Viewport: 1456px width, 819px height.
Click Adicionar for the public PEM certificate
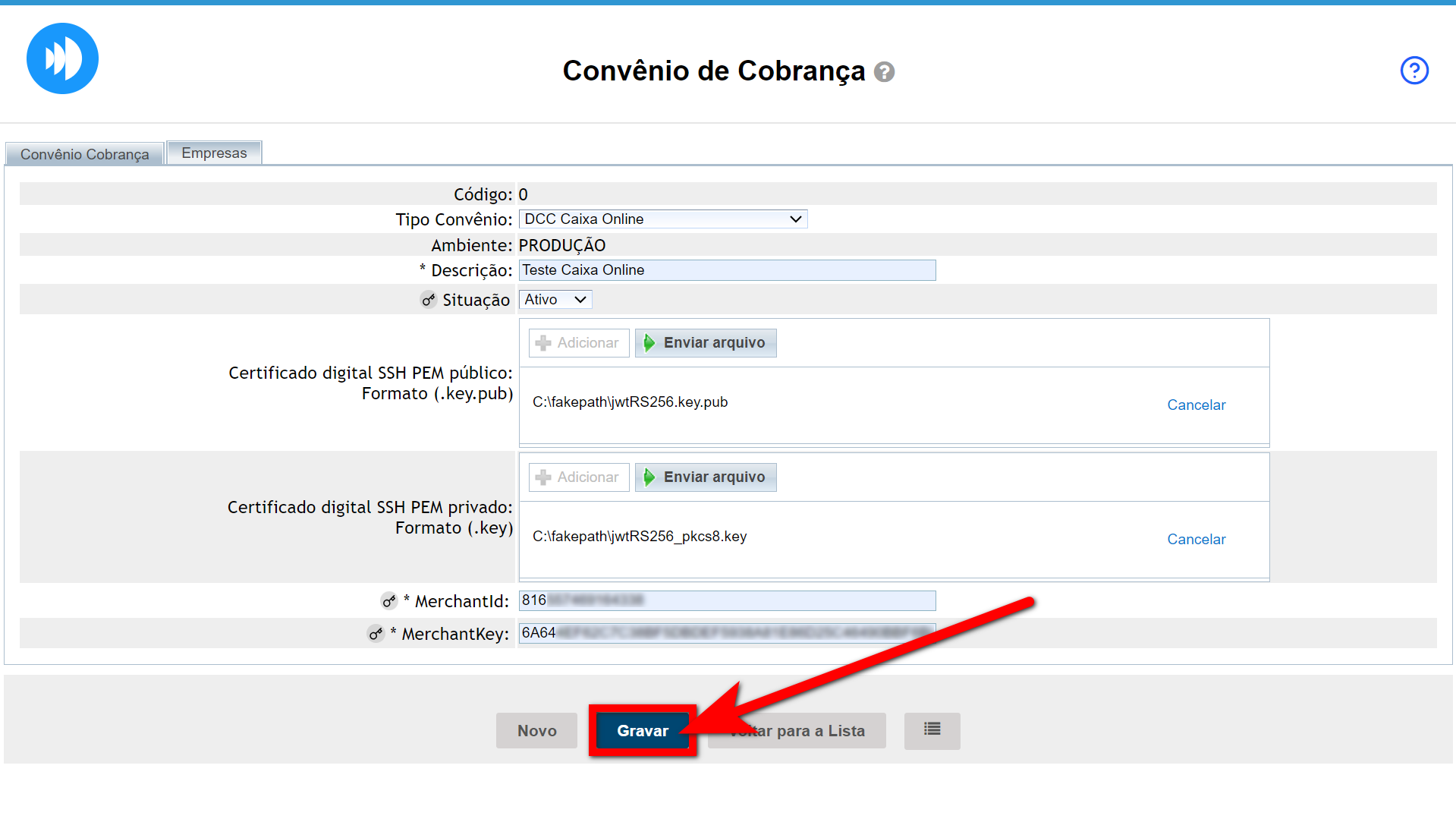[x=579, y=343]
